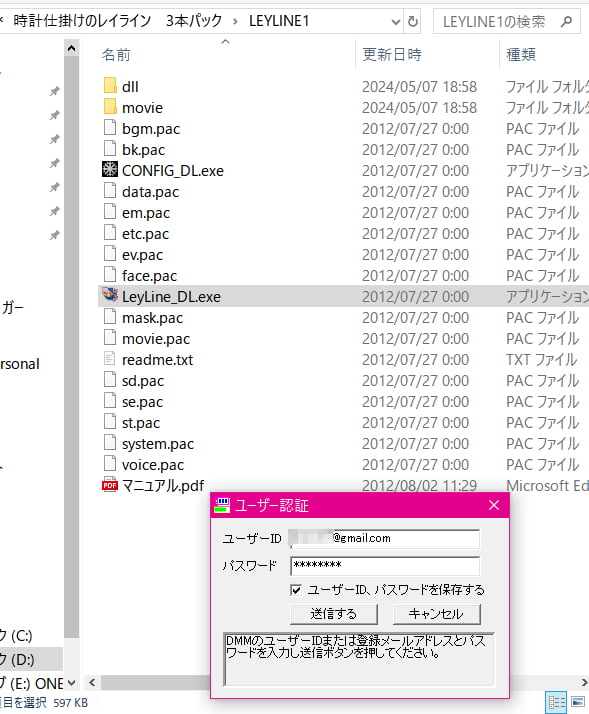Click the ユーザーID input field
Screen dimensions: 589x714
tap(384, 539)
